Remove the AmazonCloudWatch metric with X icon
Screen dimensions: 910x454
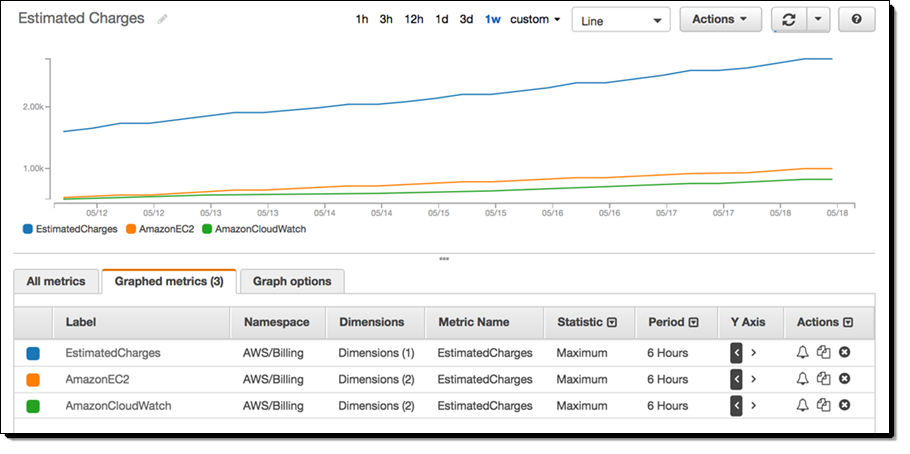tap(844, 406)
